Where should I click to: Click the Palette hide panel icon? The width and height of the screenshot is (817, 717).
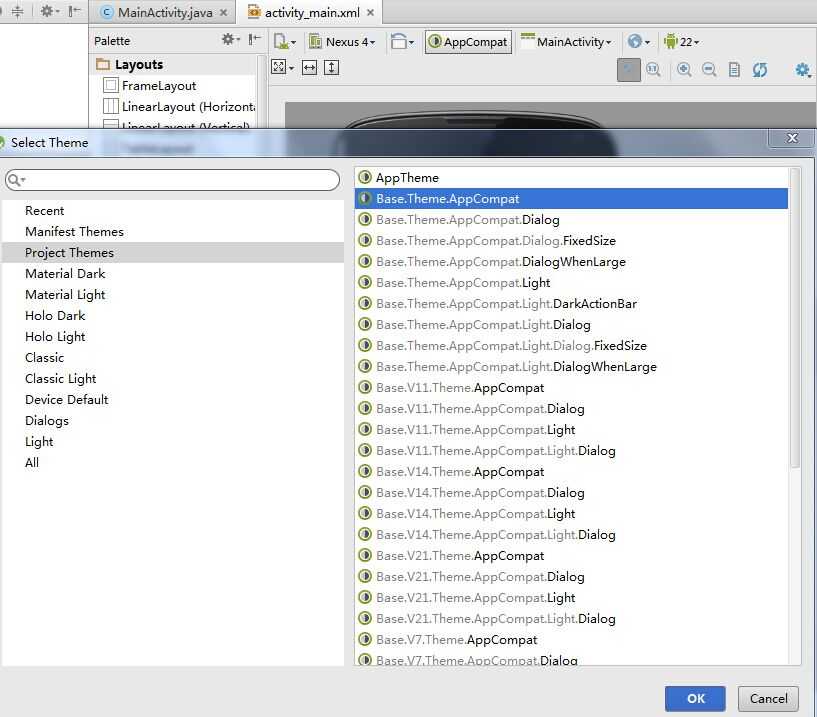tap(254, 40)
